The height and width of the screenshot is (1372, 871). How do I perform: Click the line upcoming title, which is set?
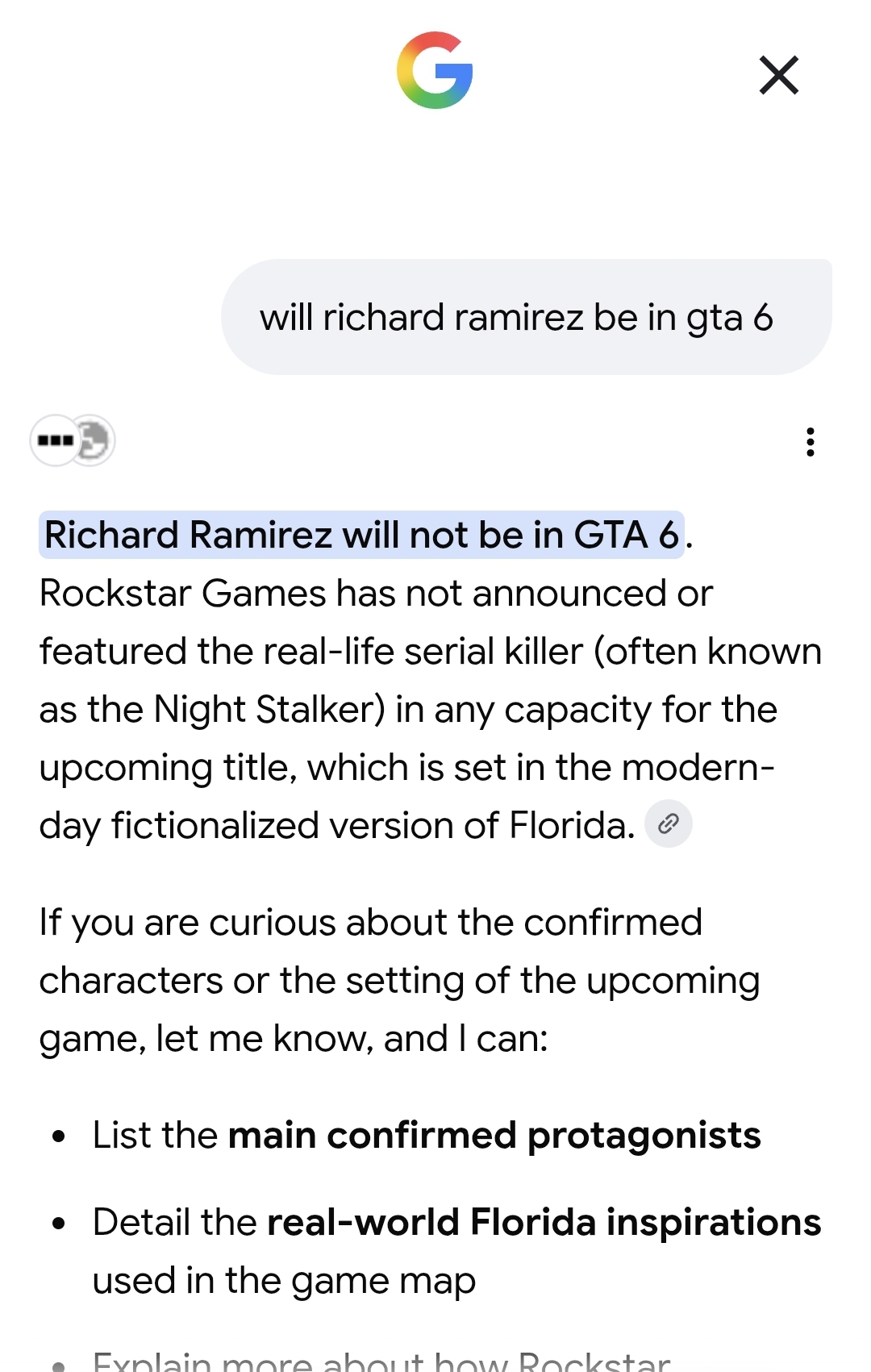(407, 768)
